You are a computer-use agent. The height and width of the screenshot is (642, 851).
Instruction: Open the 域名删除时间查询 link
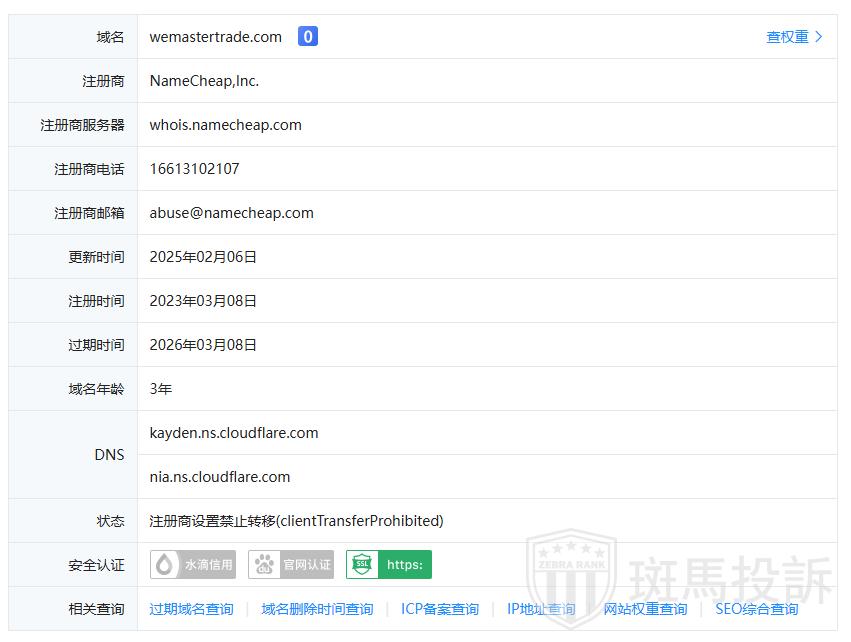point(317,609)
